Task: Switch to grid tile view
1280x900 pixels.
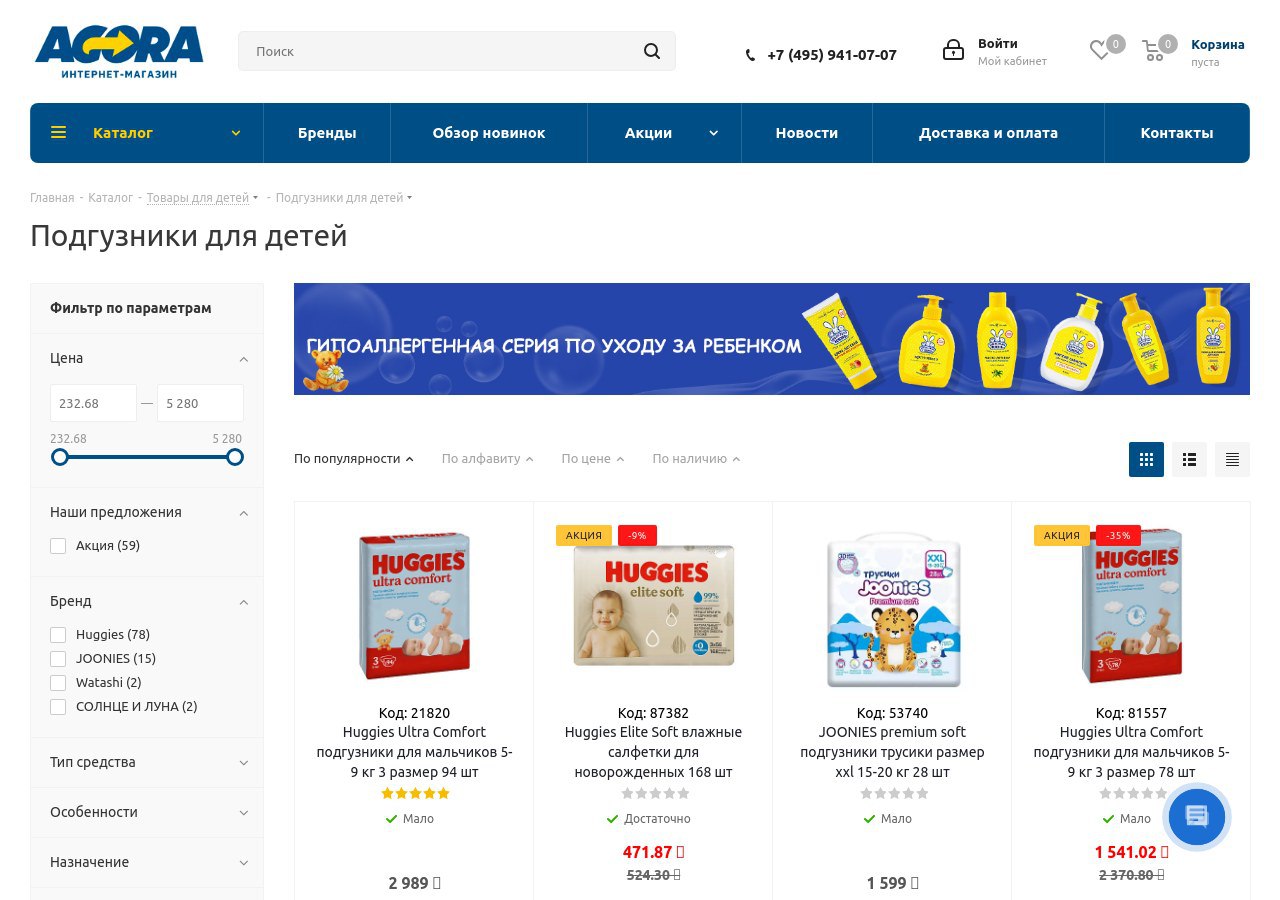Action: pos(1146,459)
